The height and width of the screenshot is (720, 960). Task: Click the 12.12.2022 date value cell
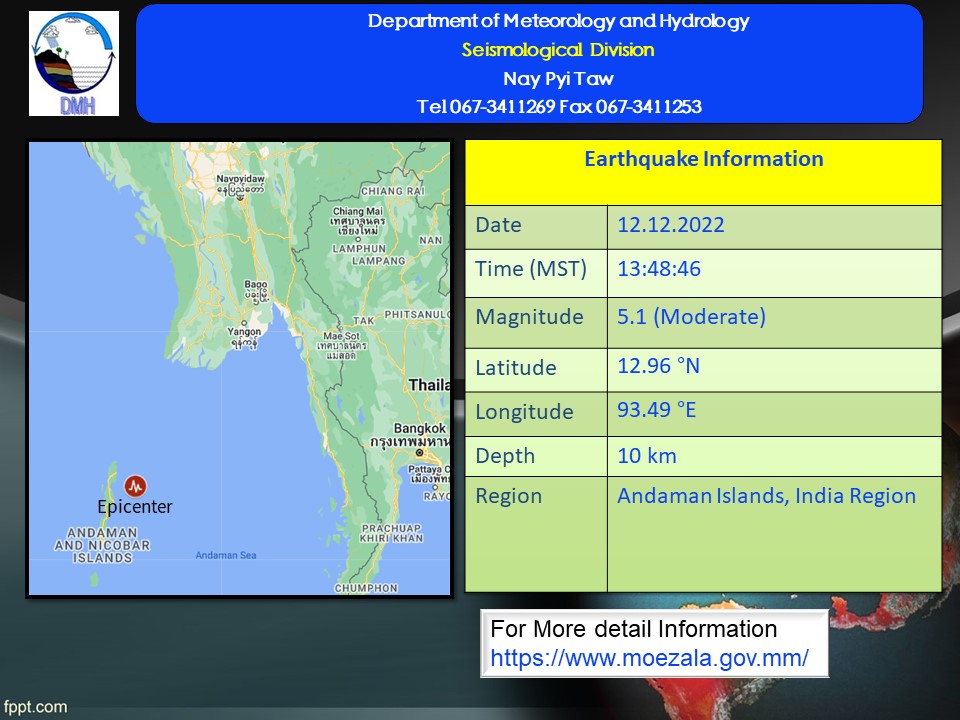point(671,225)
